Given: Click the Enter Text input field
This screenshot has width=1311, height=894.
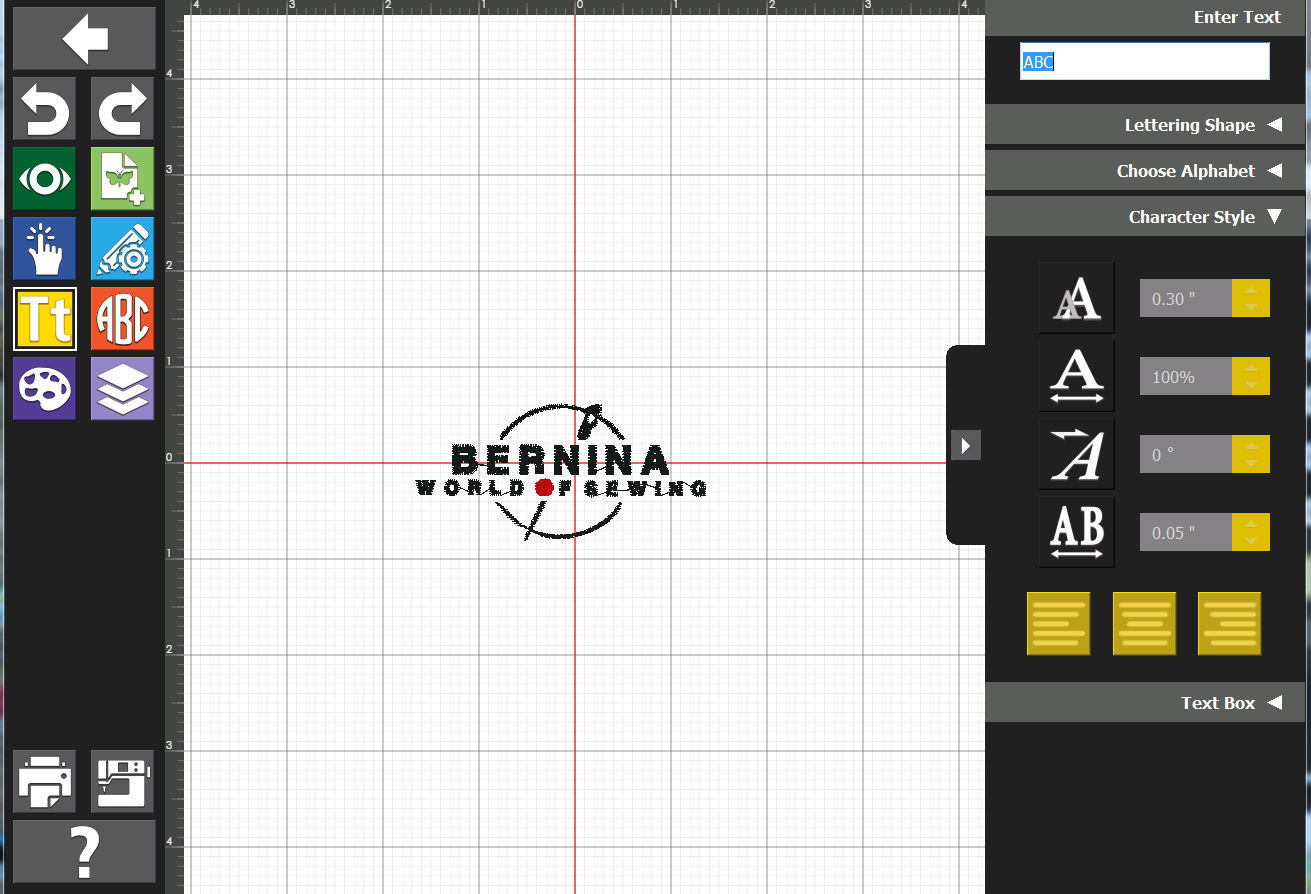Looking at the screenshot, I should (1144, 61).
